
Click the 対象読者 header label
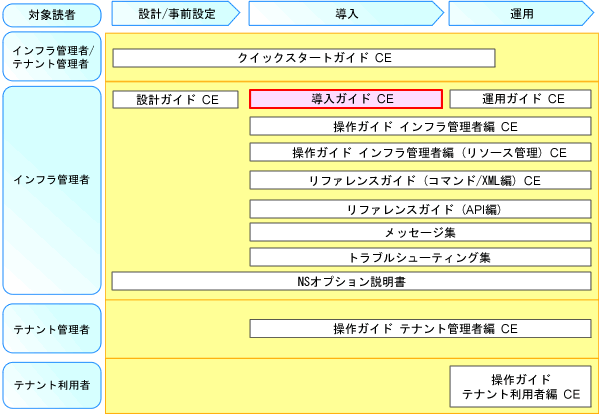coord(52,15)
